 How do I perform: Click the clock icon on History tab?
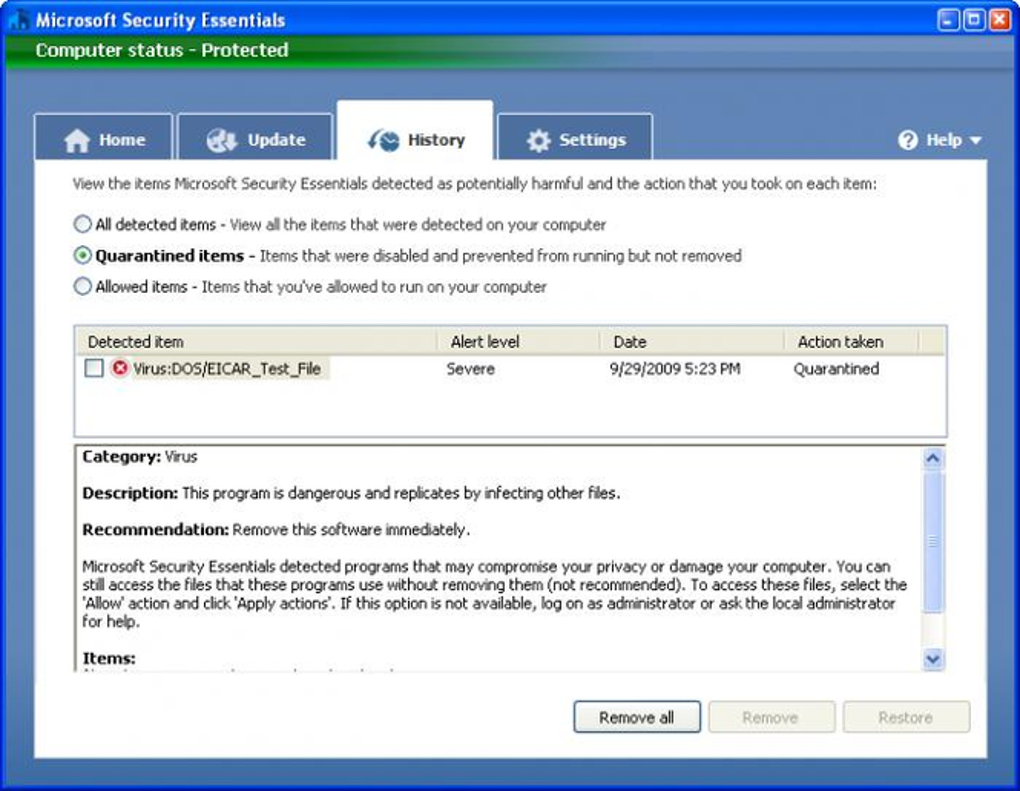coord(383,140)
